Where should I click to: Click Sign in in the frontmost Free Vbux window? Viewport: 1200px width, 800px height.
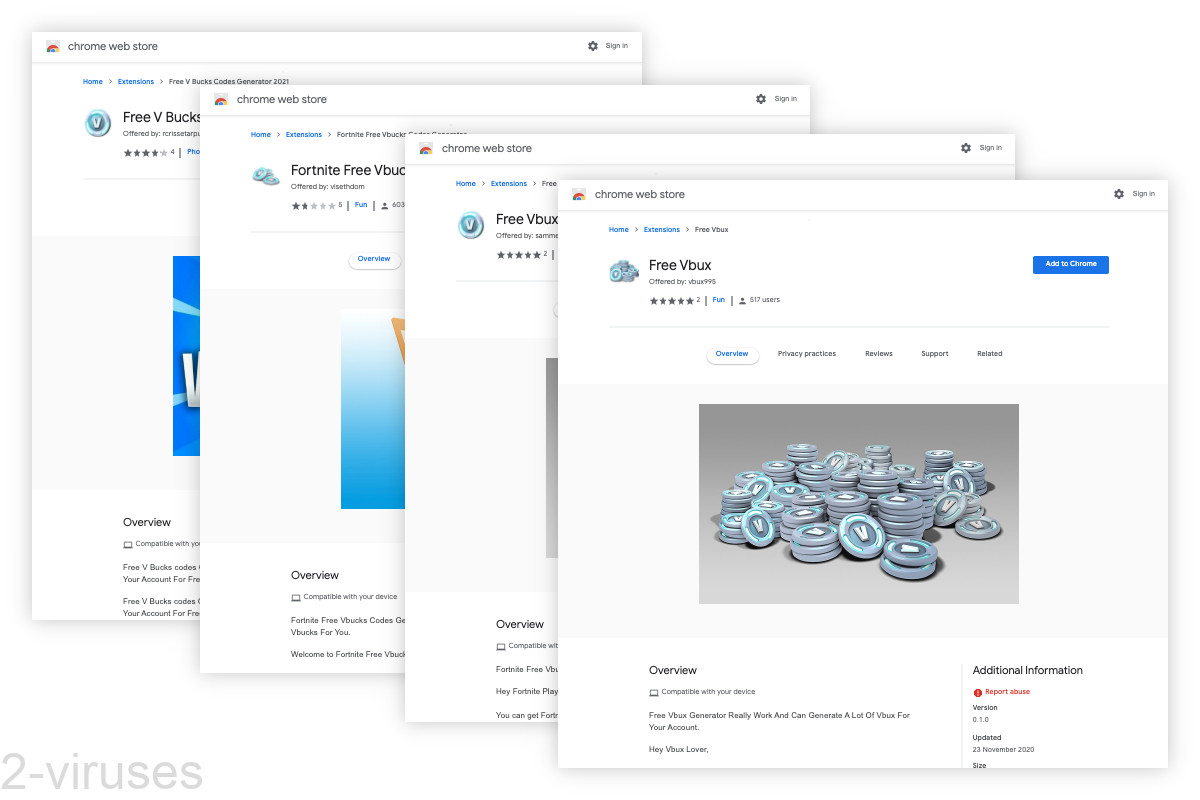(1143, 194)
